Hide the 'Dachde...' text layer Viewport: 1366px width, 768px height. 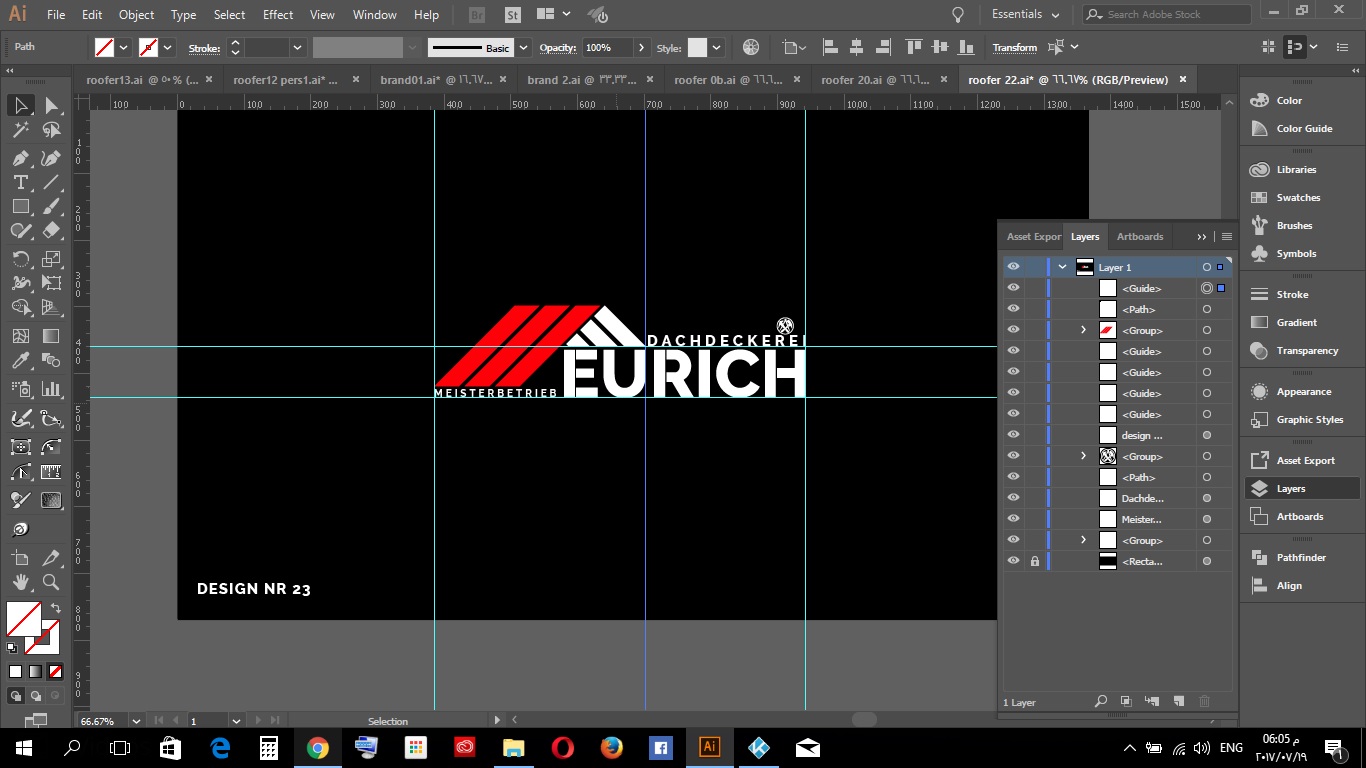1013,498
